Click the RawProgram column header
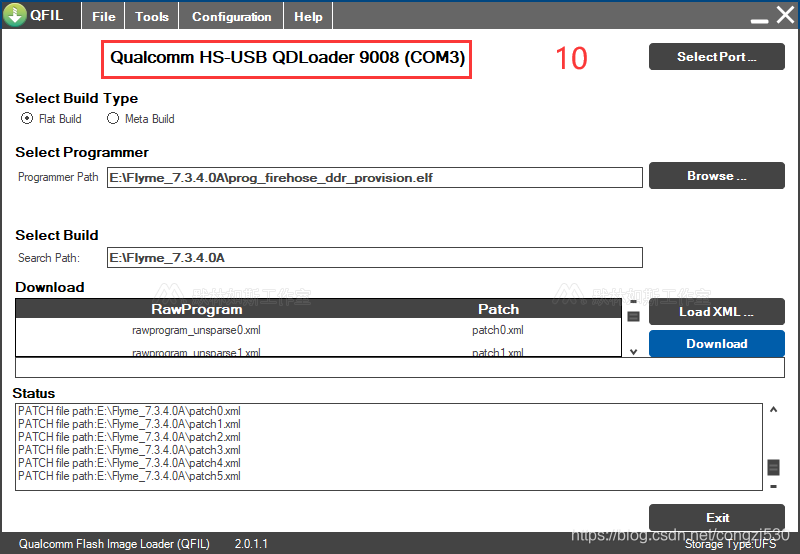The image size is (800, 554). pos(196,309)
